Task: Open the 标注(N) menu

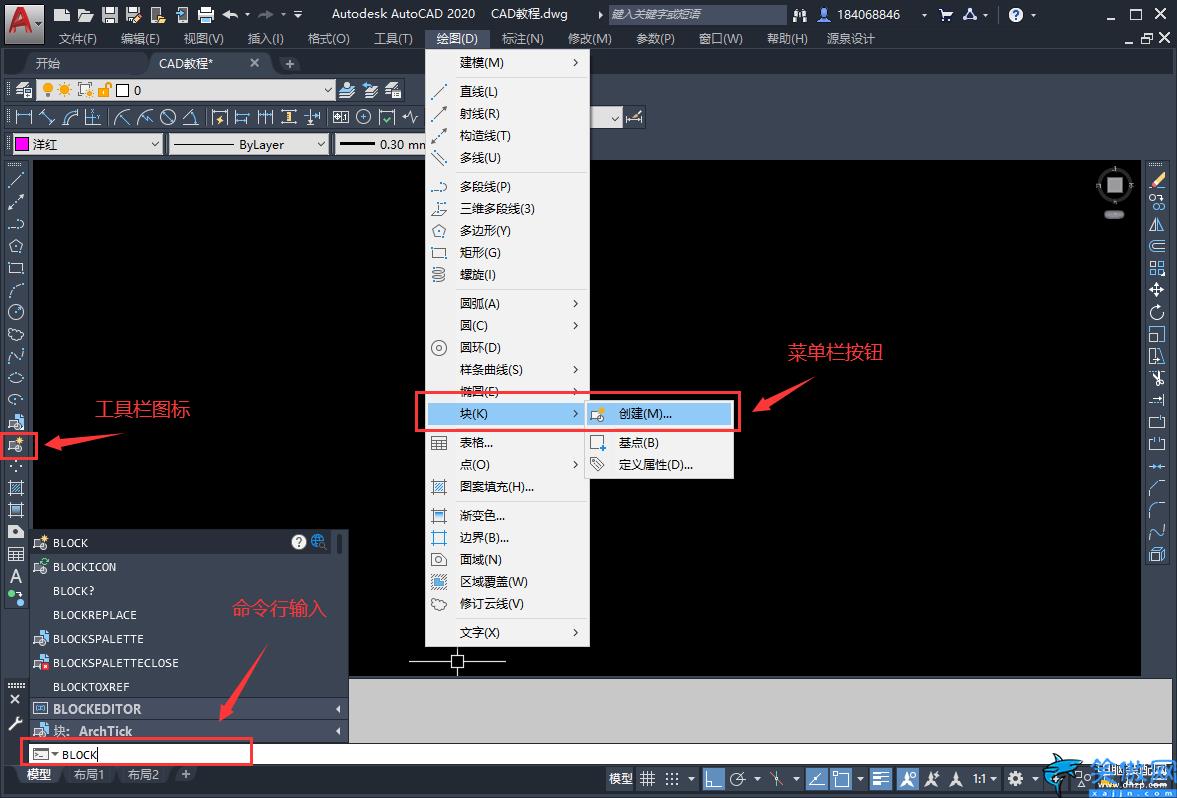Action: (522, 38)
